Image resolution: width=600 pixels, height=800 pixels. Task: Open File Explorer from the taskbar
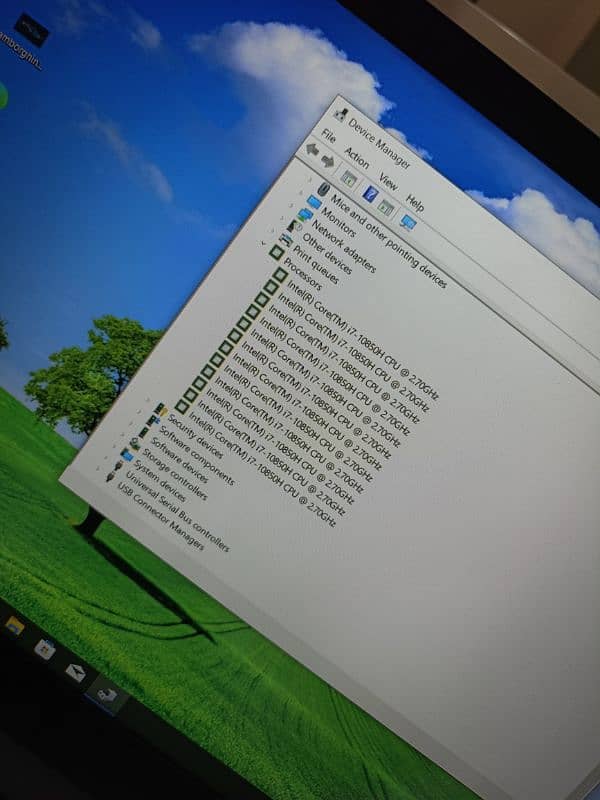14,626
